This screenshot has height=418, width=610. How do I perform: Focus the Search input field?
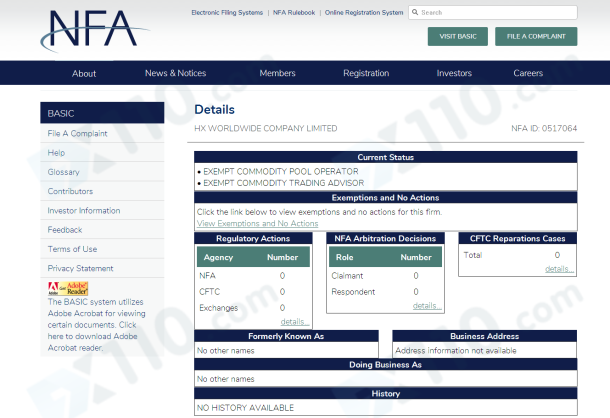point(493,12)
